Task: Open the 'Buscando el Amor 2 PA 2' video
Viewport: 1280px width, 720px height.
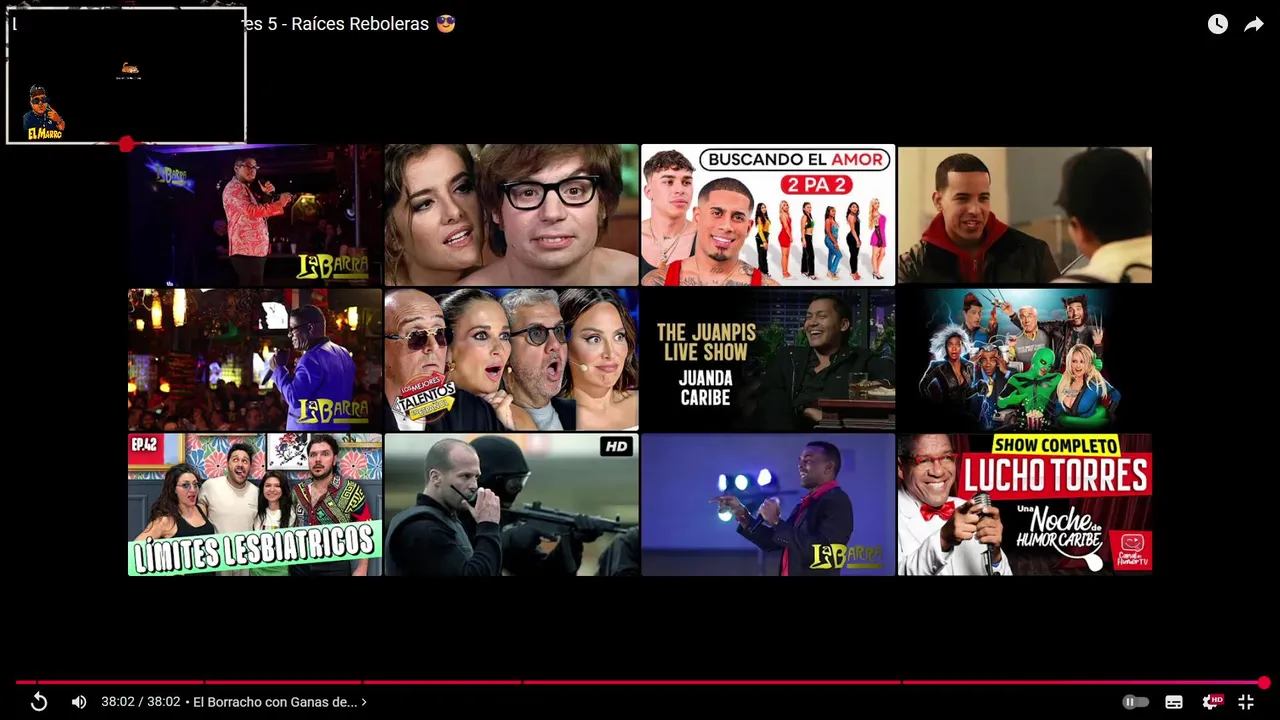Action: (768, 215)
